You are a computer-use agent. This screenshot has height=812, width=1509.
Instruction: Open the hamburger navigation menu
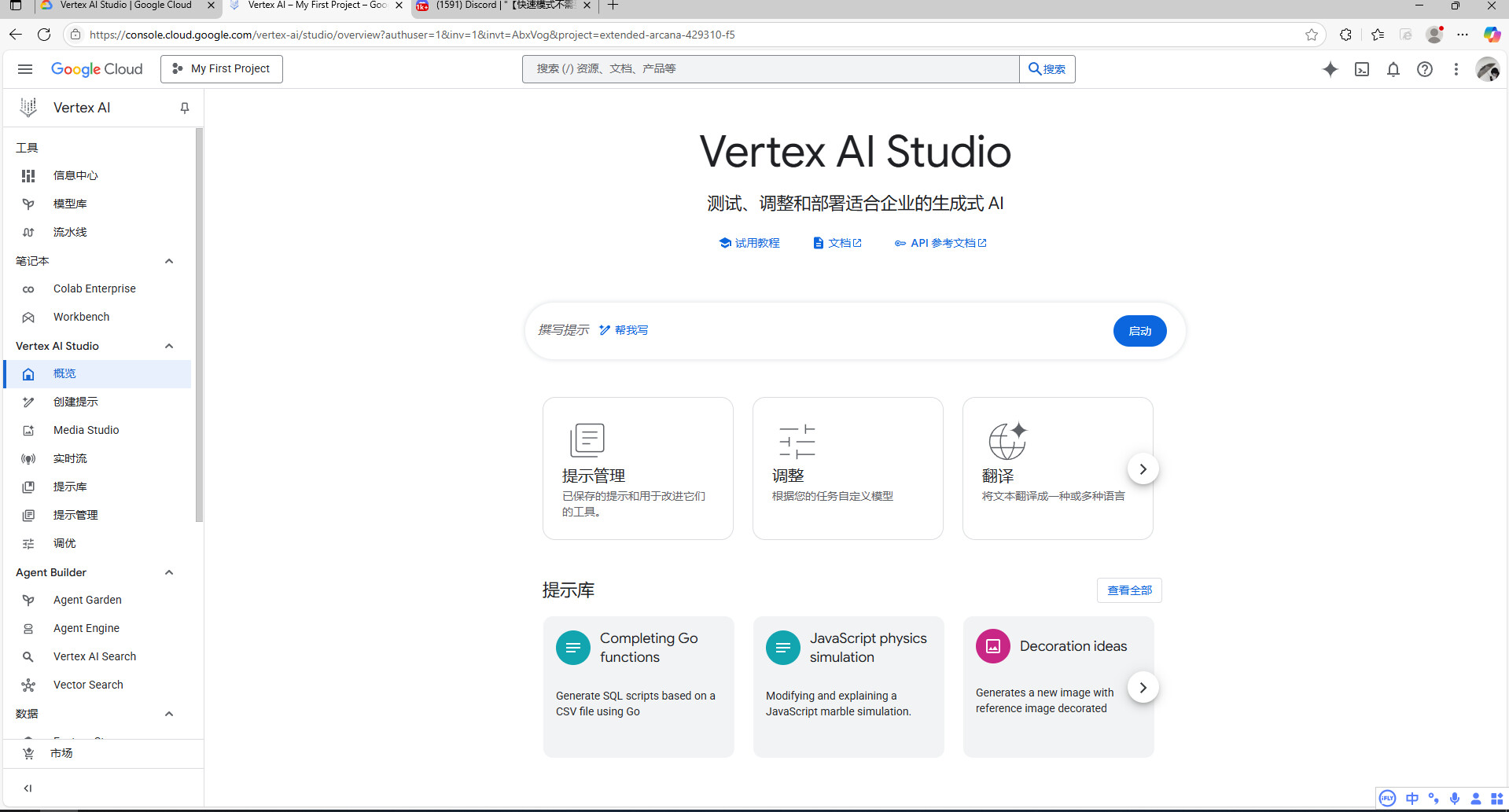25,69
